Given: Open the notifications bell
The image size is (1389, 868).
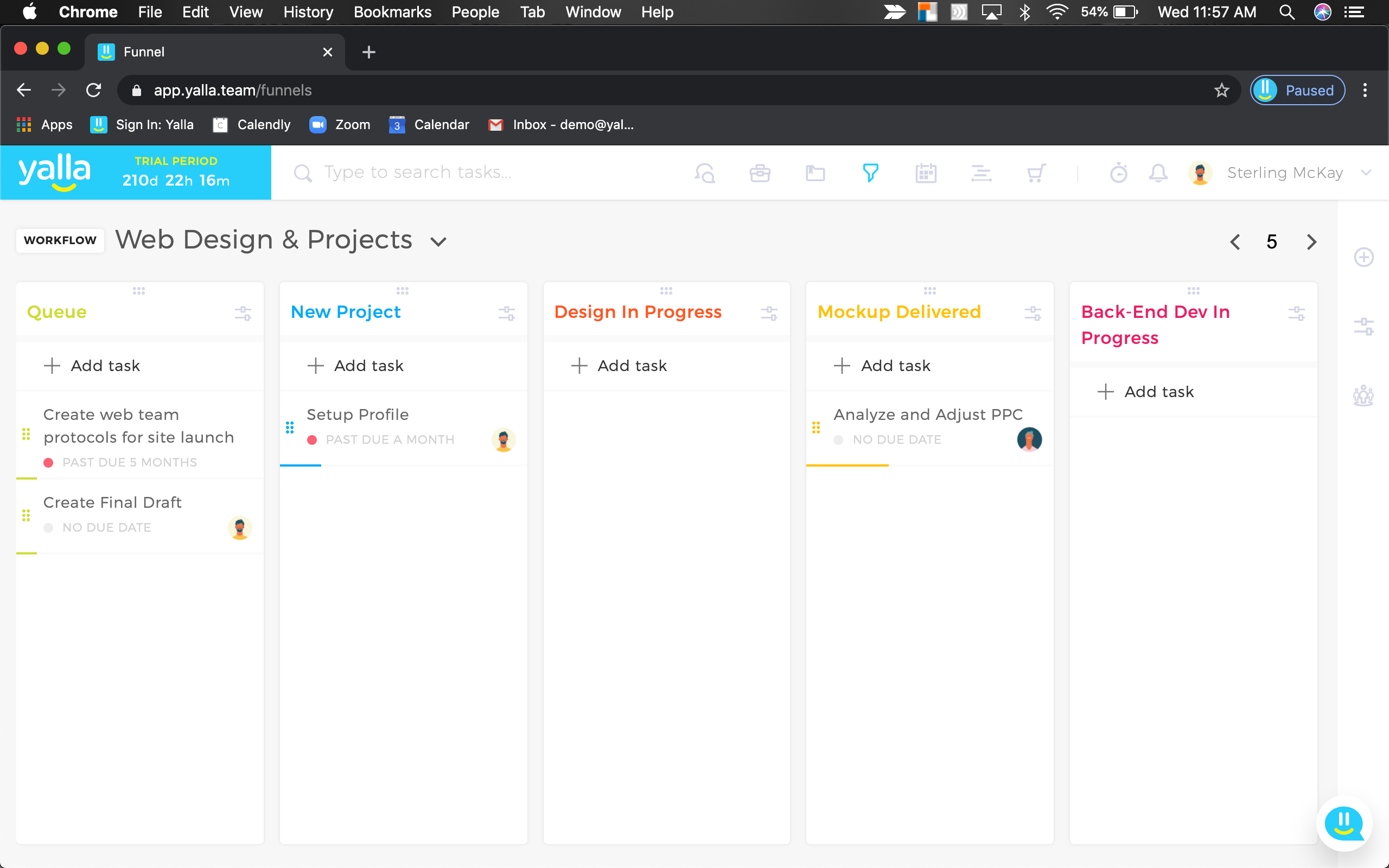Looking at the screenshot, I should point(1158,173).
